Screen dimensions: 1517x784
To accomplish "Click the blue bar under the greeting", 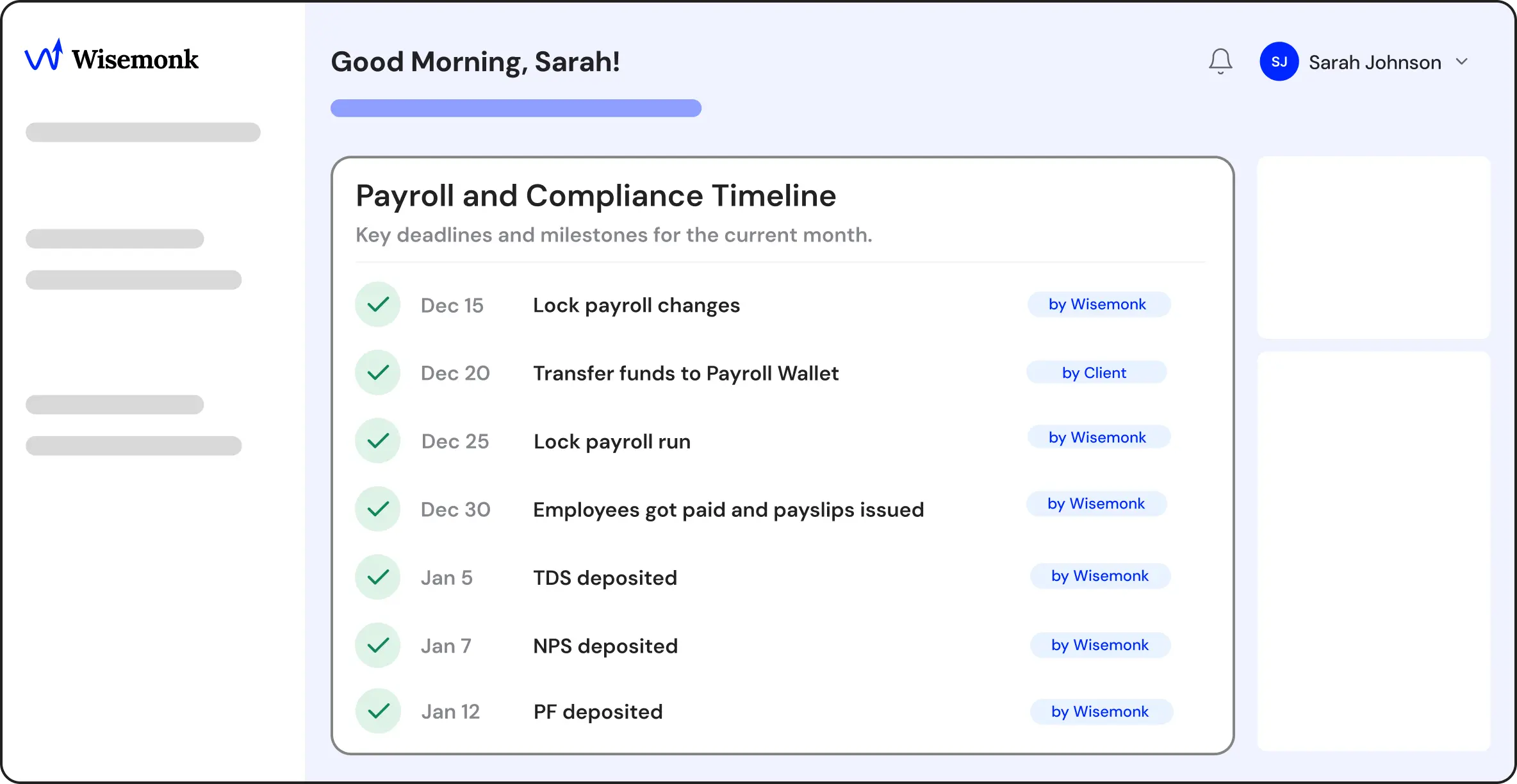I will (x=516, y=108).
